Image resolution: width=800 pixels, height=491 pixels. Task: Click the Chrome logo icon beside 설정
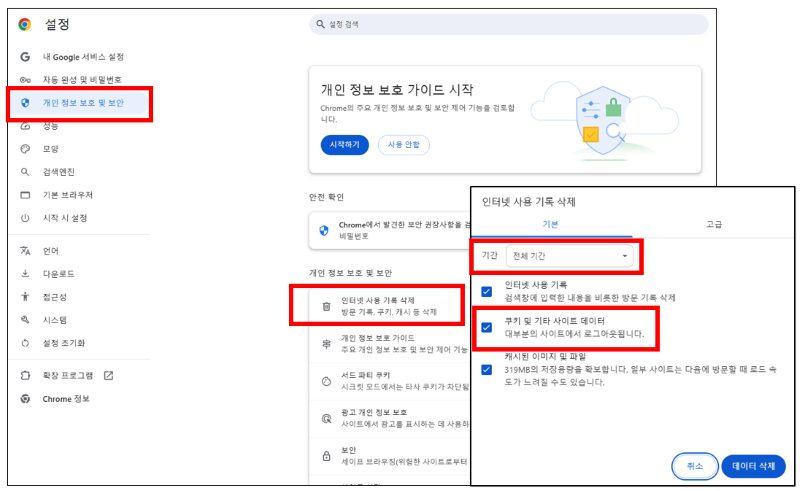pos(25,24)
